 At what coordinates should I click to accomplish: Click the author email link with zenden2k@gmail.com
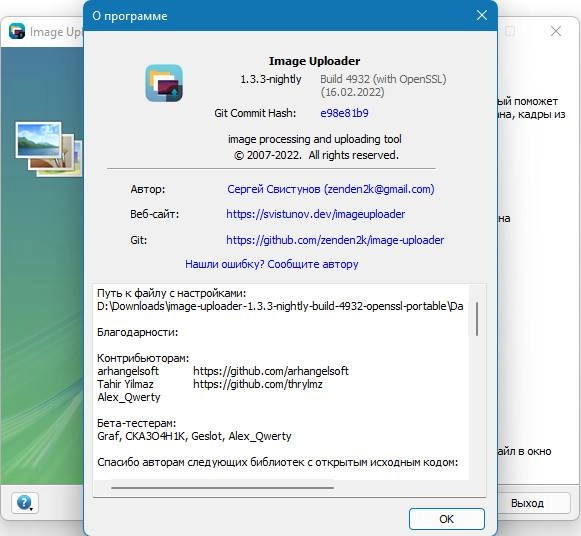pos(331,189)
